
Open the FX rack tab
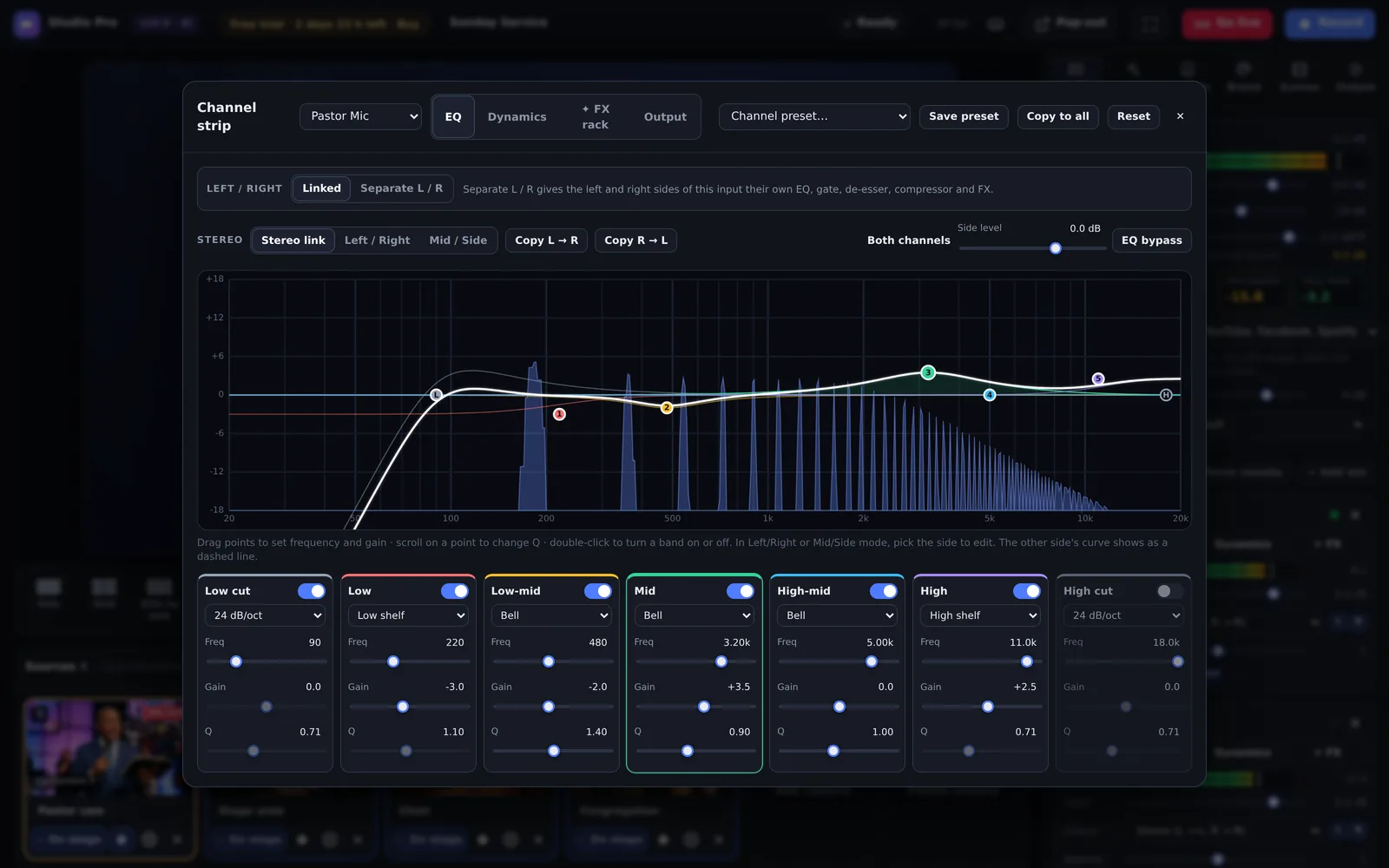pos(596,117)
